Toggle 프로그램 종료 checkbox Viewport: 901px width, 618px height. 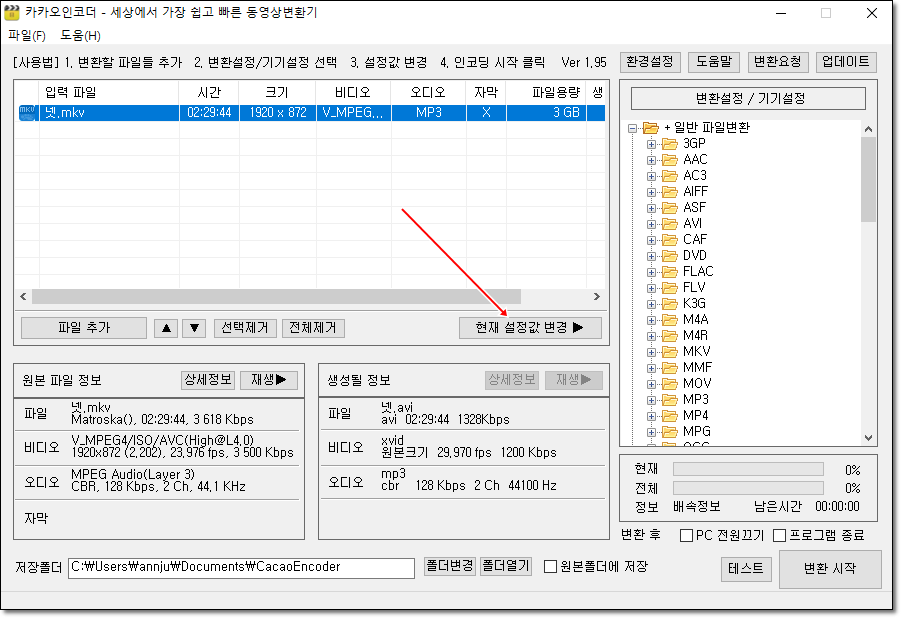(x=779, y=536)
